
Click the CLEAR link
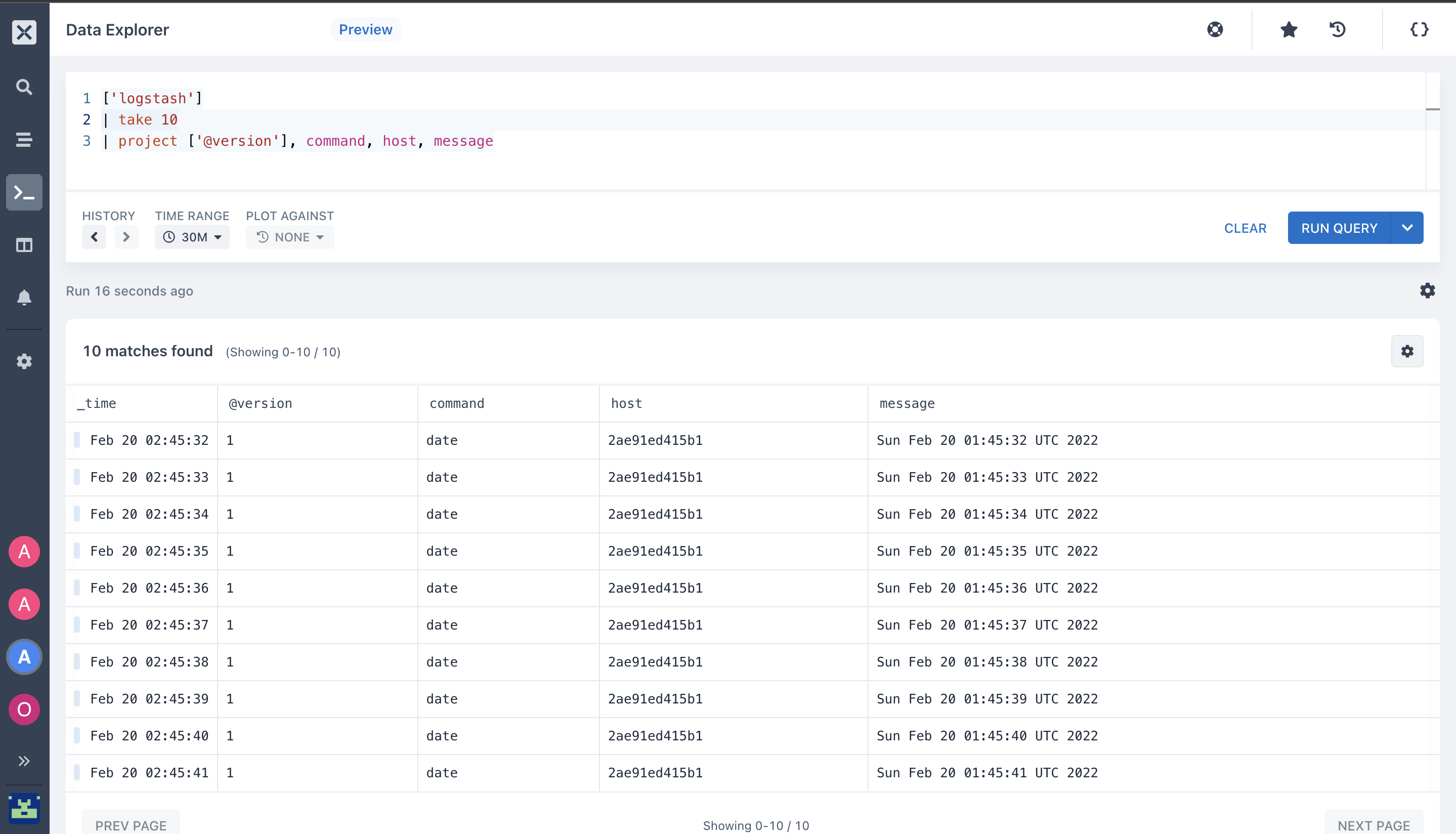(x=1245, y=228)
